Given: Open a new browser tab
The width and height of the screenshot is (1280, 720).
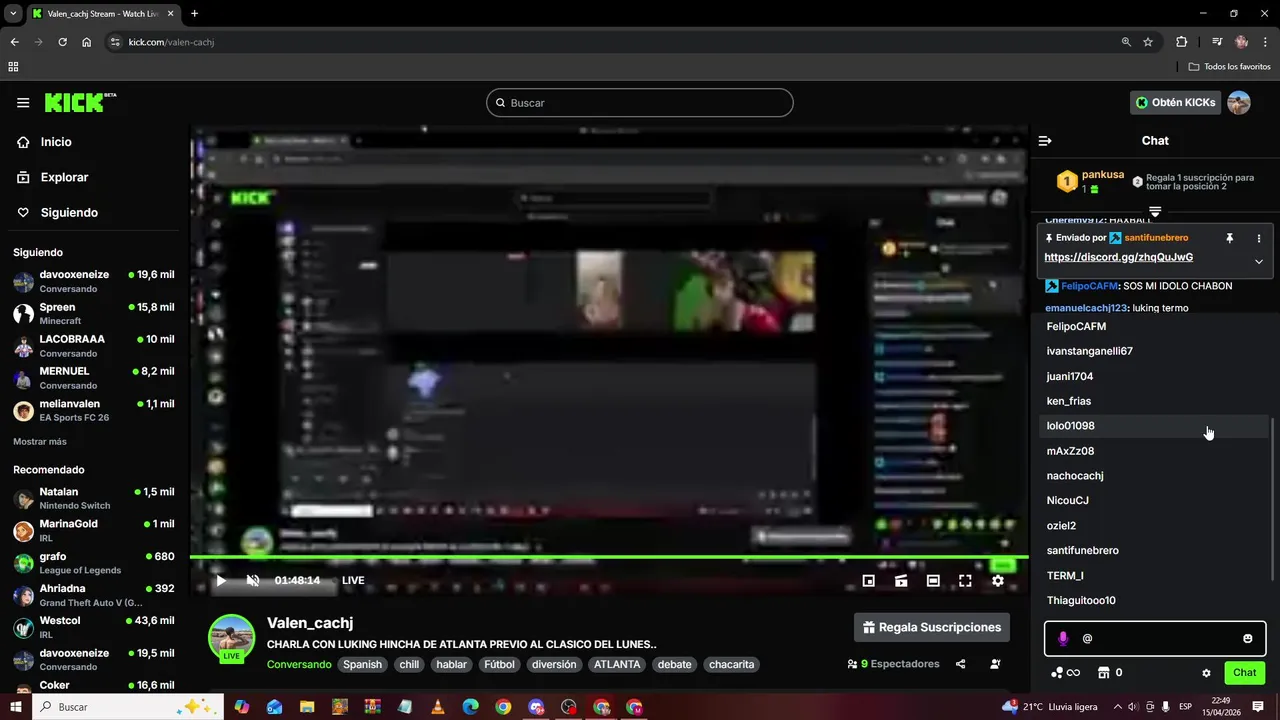Looking at the screenshot, I should (194, 14).
